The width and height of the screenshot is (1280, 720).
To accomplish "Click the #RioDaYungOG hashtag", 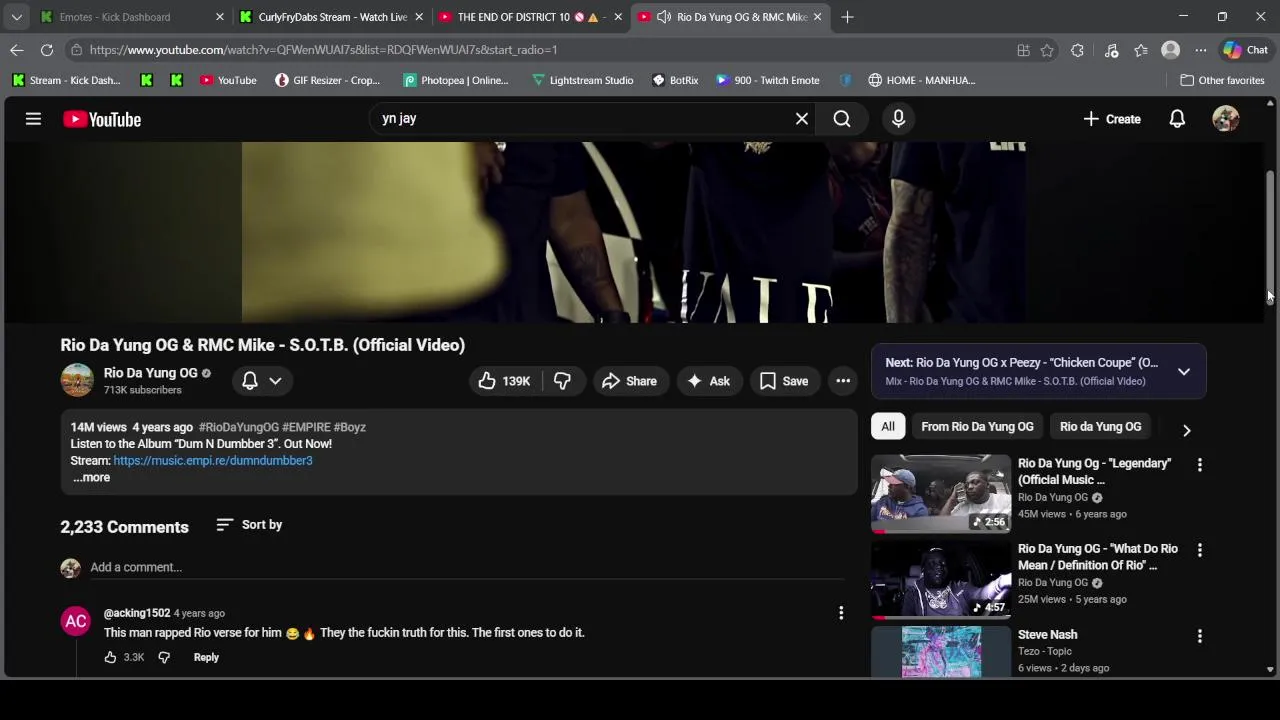I will (238, 427).
